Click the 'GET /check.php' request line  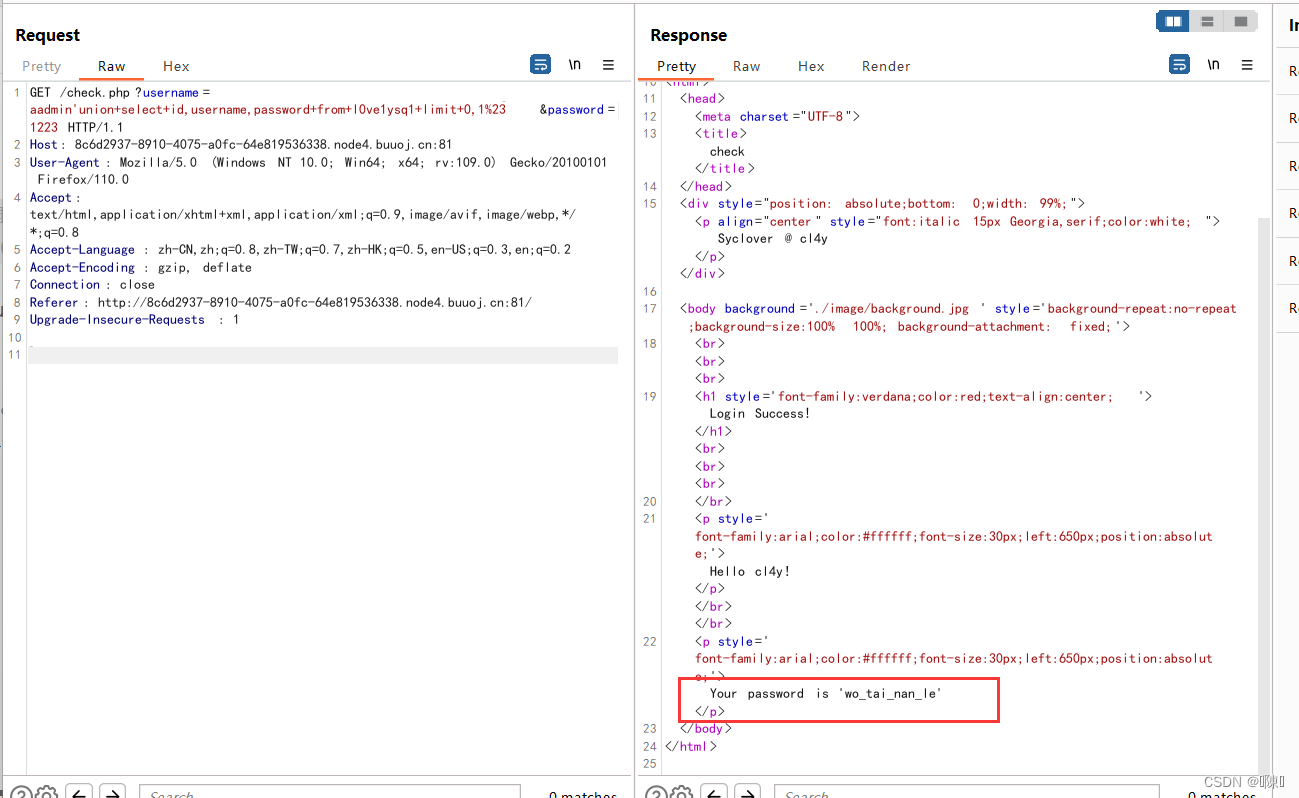[x=120, y=93]
